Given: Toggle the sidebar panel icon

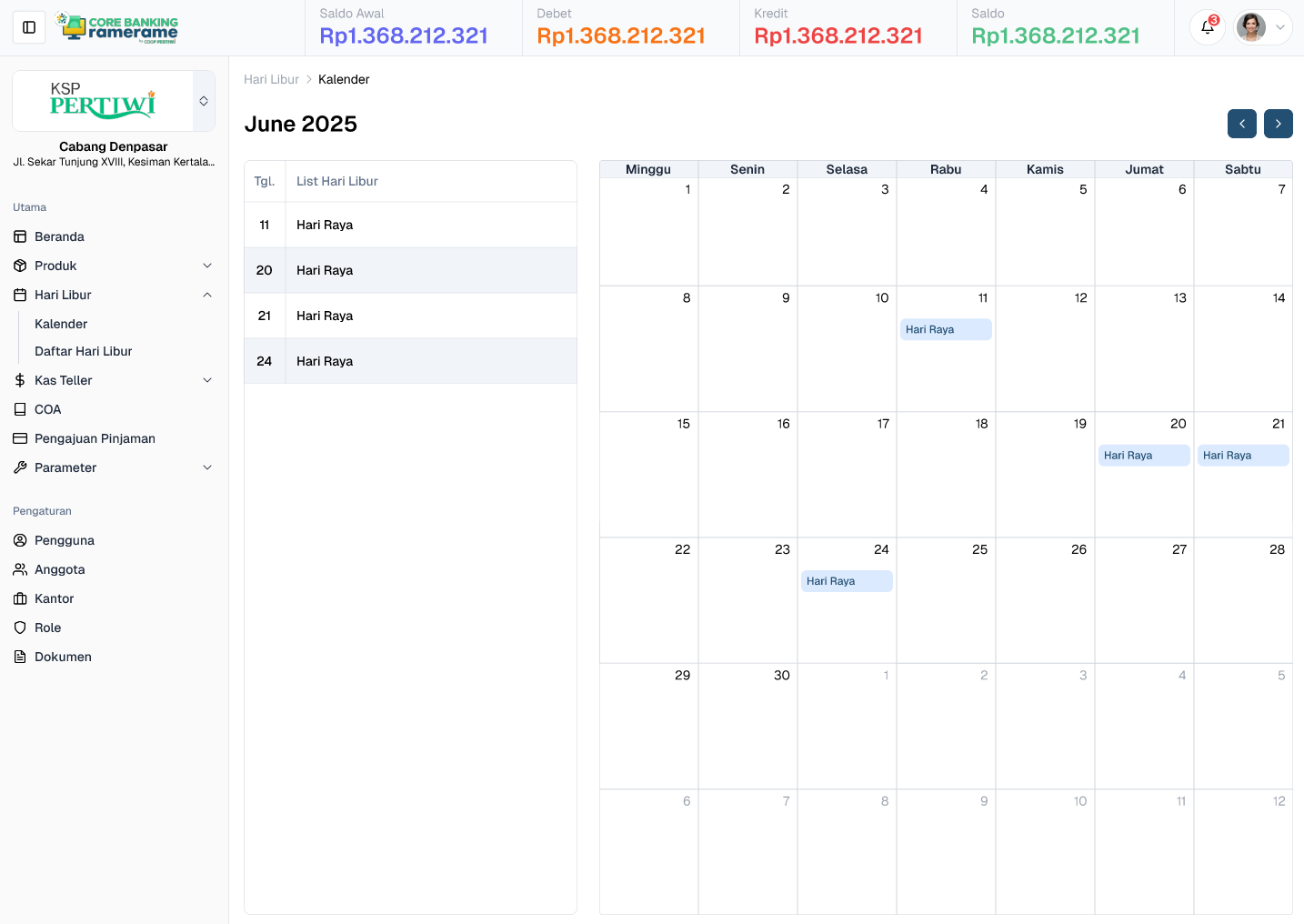Looking at the screenshot, I should coord(29,27).
